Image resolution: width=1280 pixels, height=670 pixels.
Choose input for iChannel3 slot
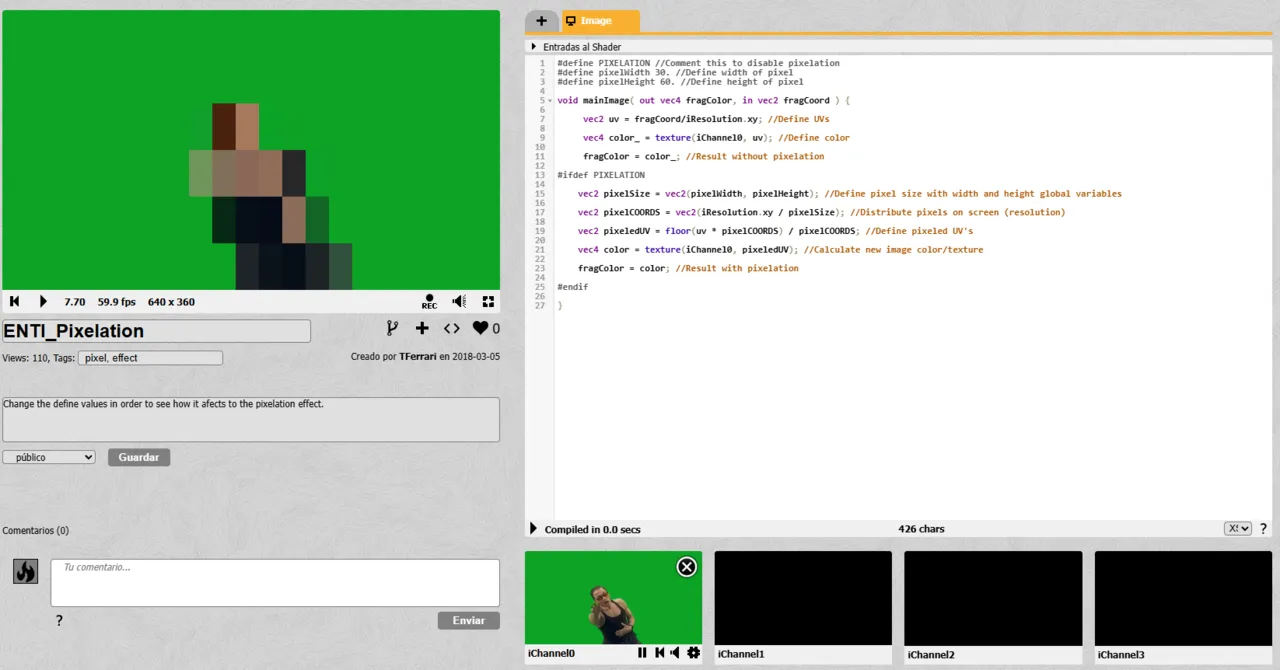(1183, 598)
